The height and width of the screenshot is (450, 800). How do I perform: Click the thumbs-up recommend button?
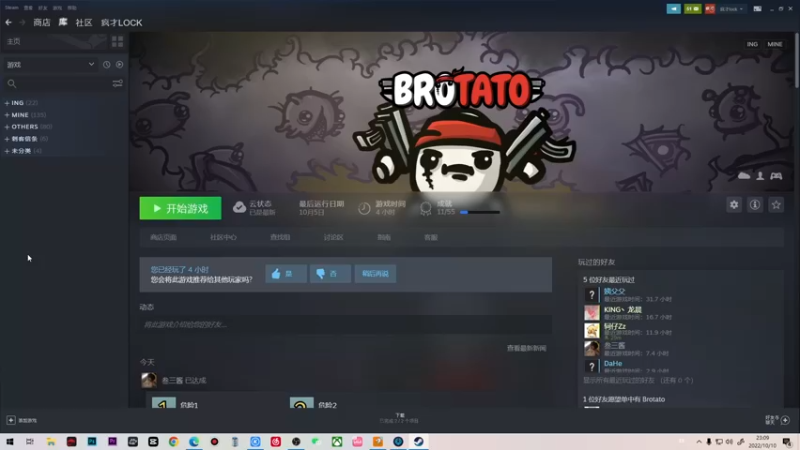[x=286, y=273]
